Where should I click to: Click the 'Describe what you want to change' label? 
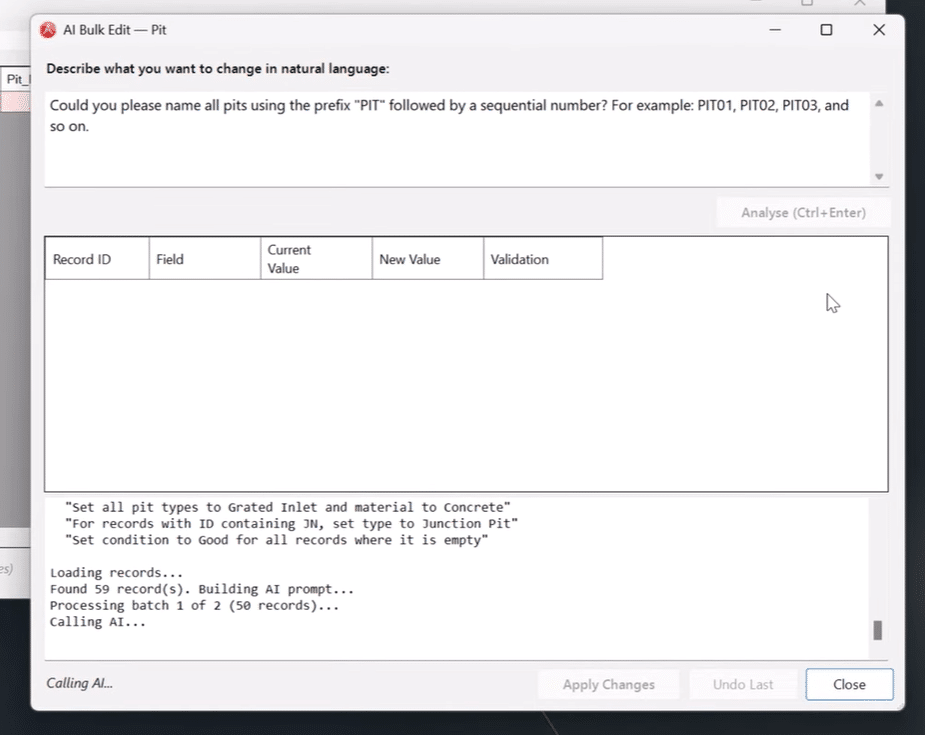218,68
